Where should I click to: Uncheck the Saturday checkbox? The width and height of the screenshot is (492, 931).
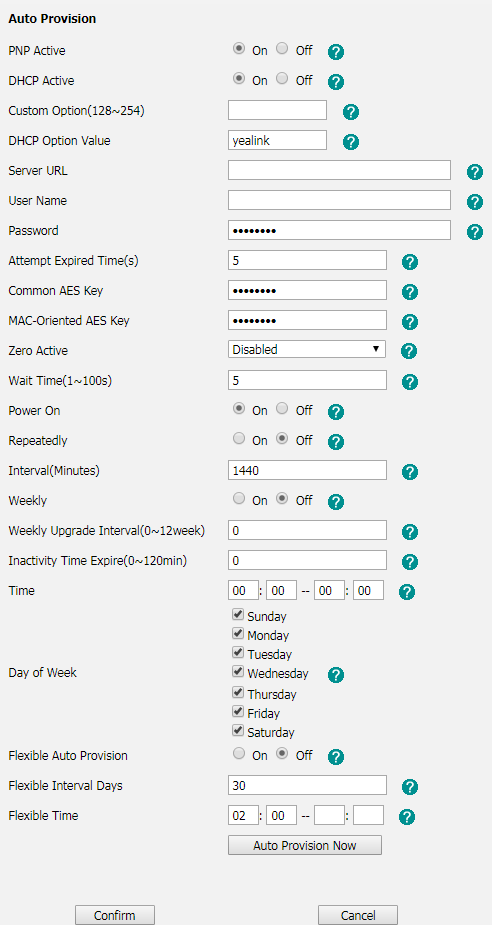(238, 730)
